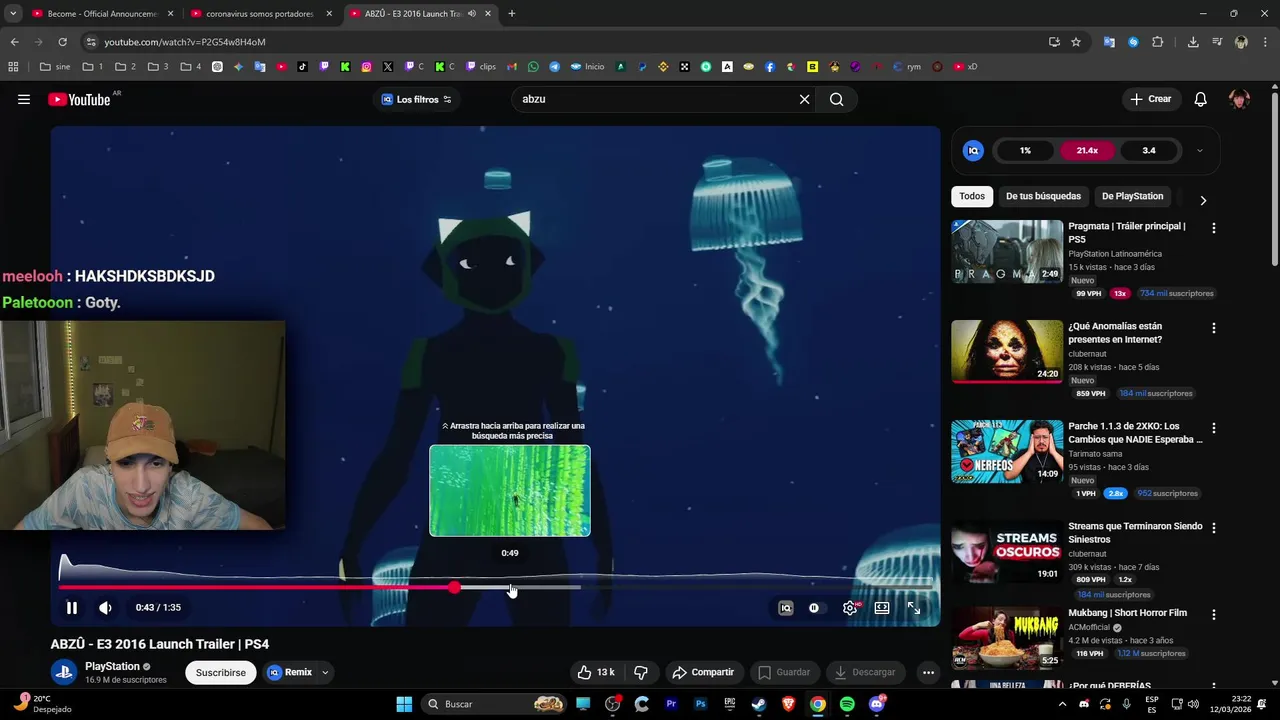Switch to coronavirus somos portadores tab
The width and height of the screenshot is (1280, 720).
260,14
